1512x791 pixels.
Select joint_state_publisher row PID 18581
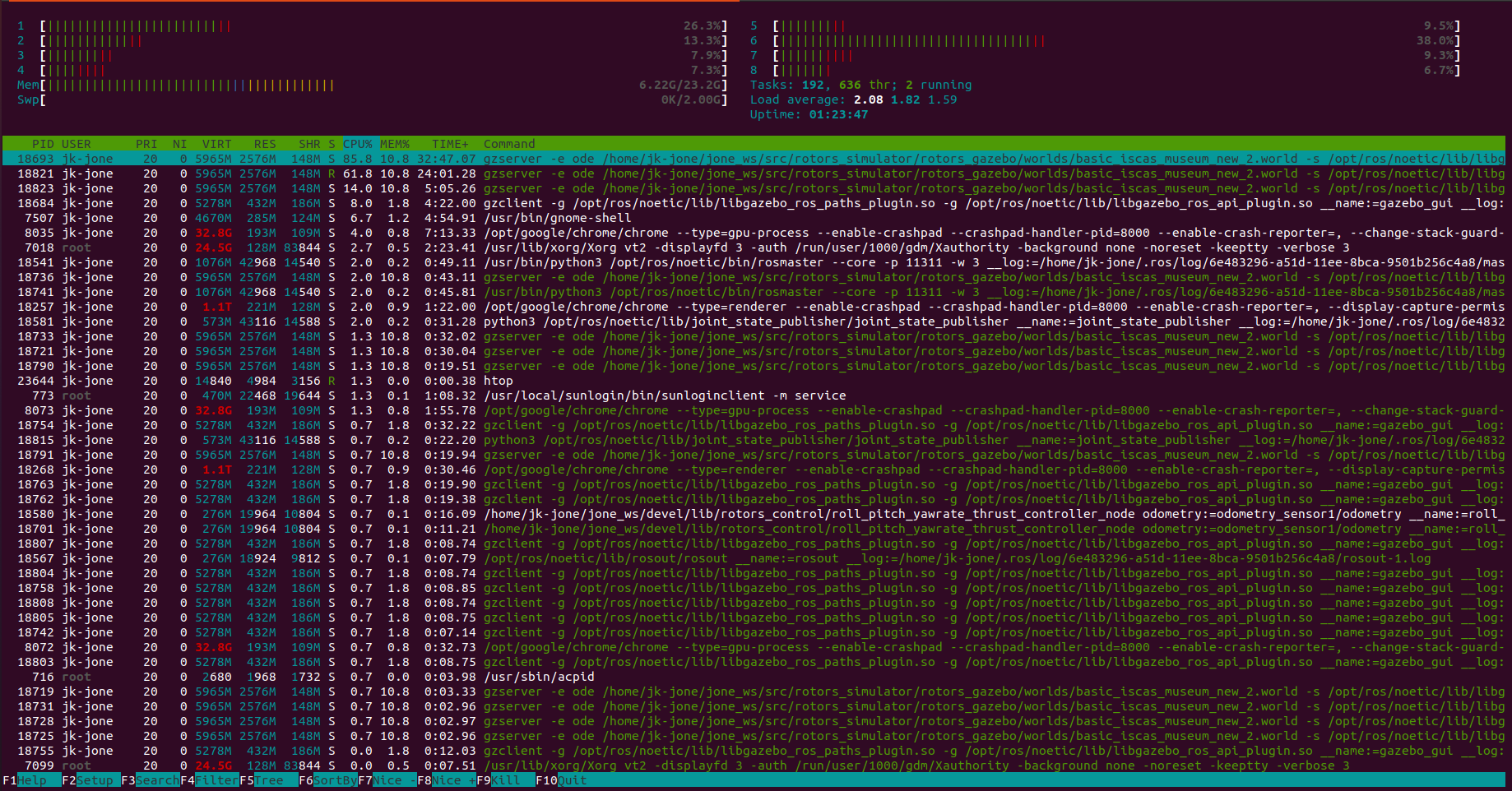pos(754,321)
